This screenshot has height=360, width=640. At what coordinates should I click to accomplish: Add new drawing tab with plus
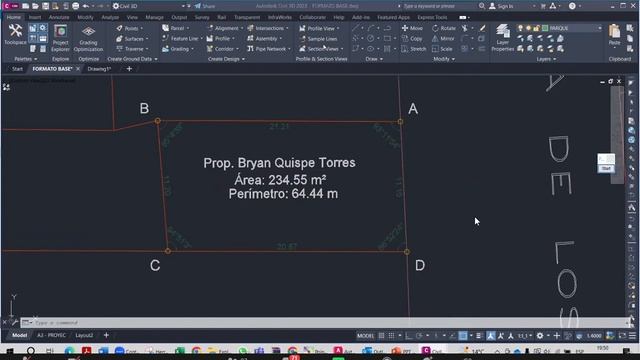(129, 69)
